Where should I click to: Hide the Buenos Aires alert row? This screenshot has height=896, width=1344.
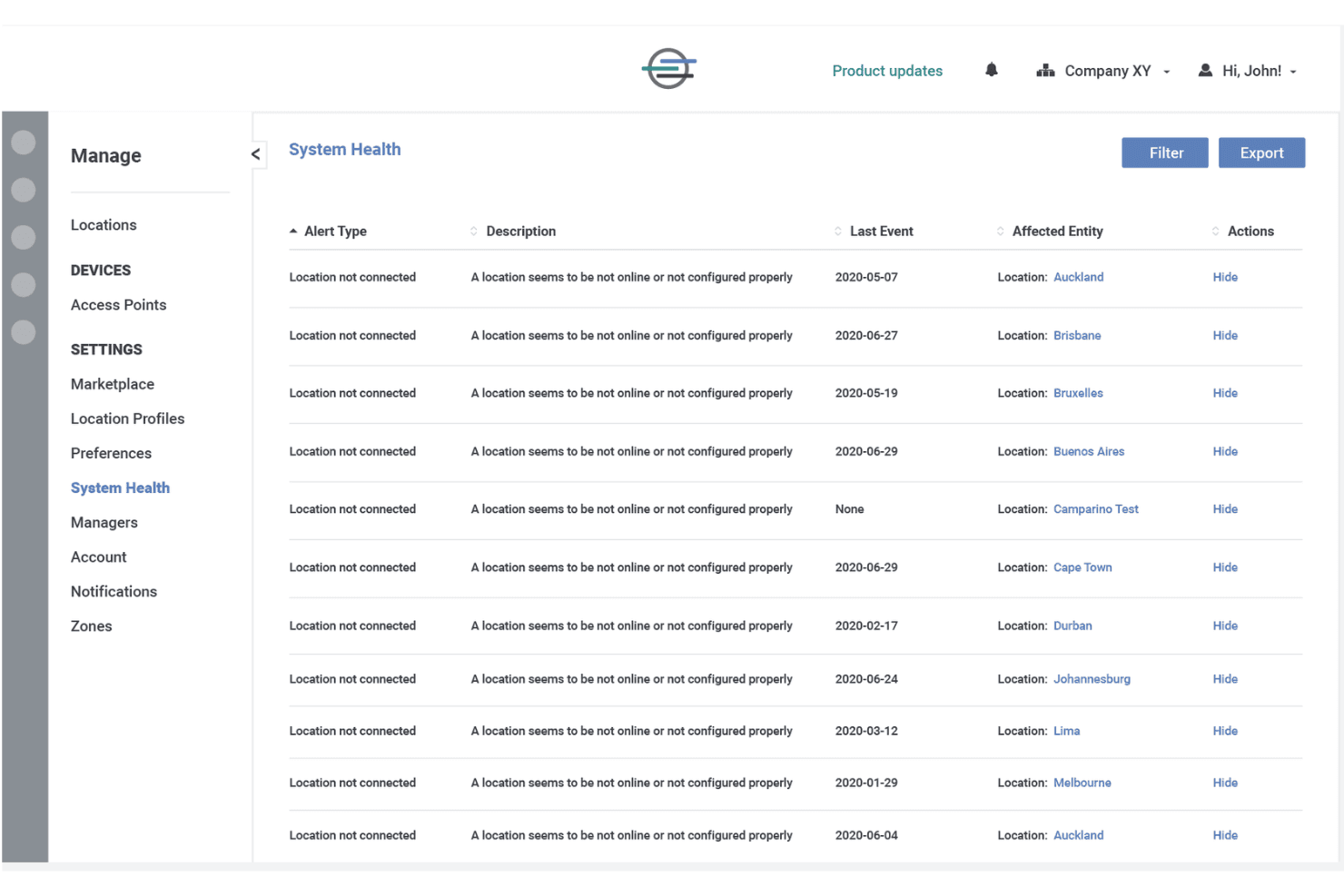(1225, 451)
